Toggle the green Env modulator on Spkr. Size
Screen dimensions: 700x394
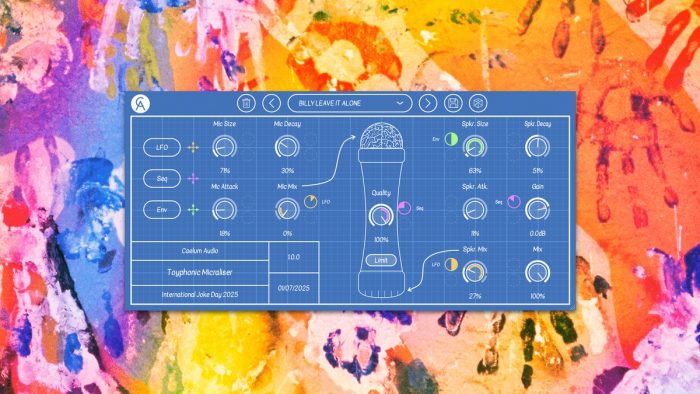tap(451, 139)
